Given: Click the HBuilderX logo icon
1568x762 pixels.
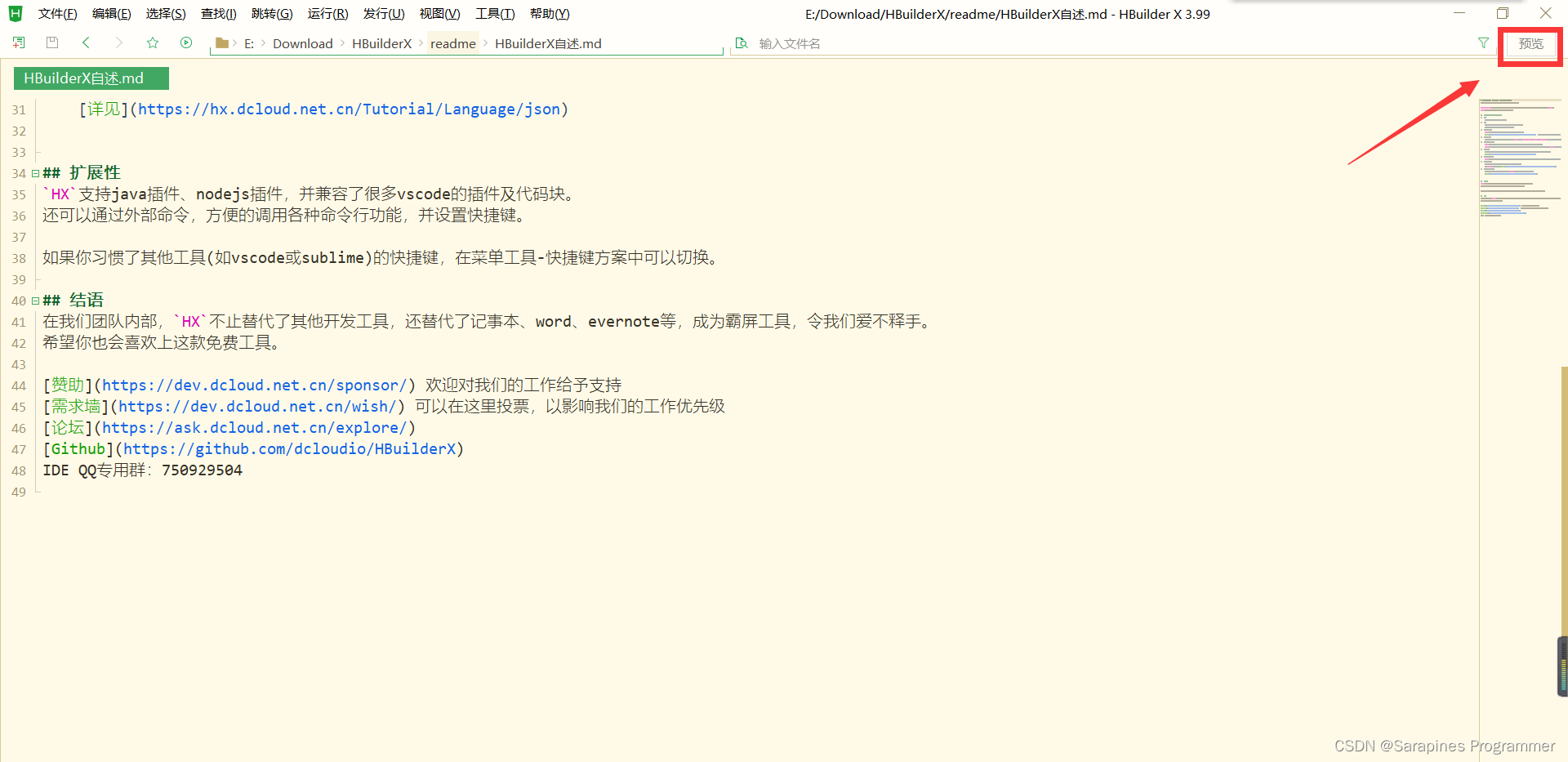Looking at the screenshot, I should [16, 13].
